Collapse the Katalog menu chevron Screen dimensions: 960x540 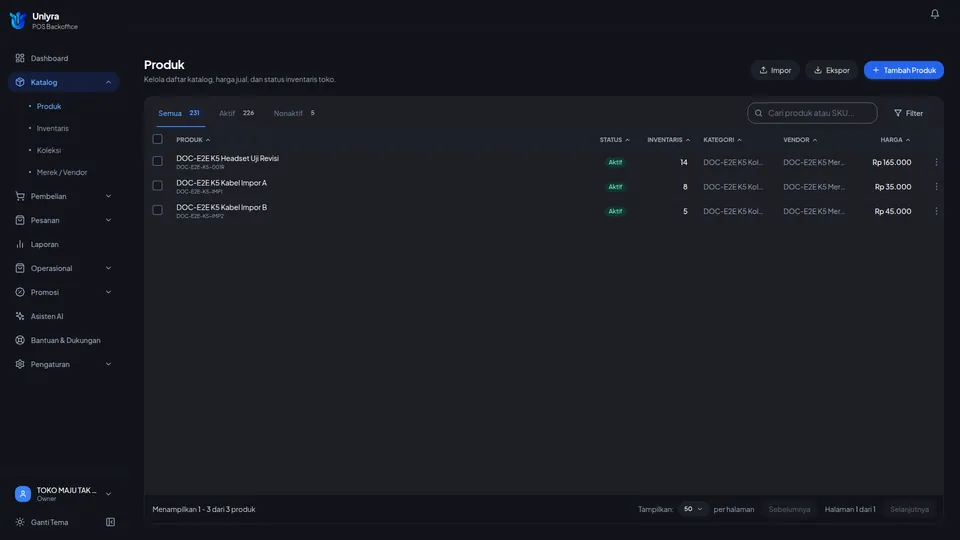click(x=108, y=82)
